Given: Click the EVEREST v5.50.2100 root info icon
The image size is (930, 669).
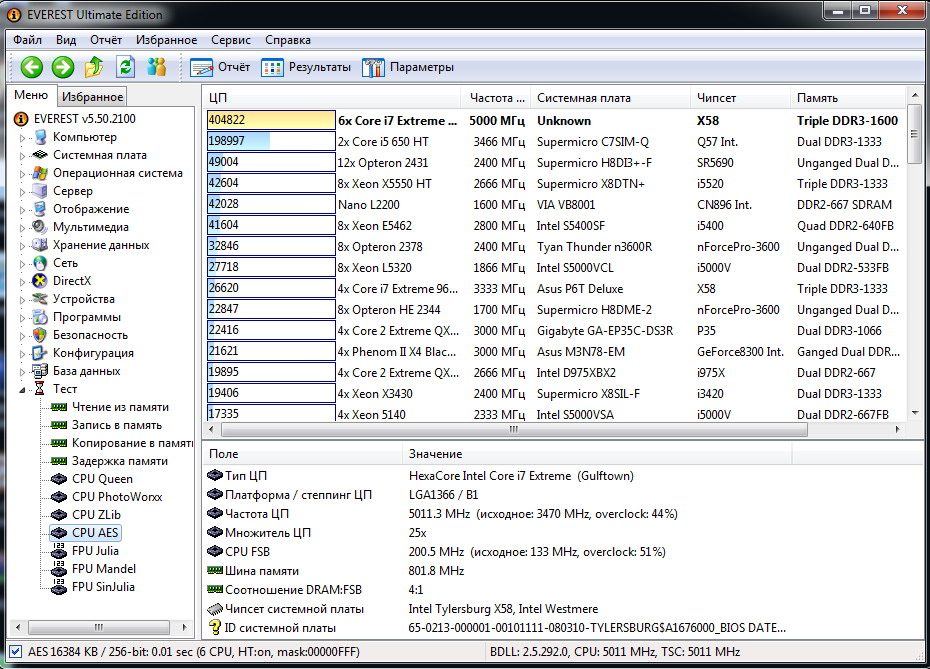Looking at the screenshot, I should 21,119.
